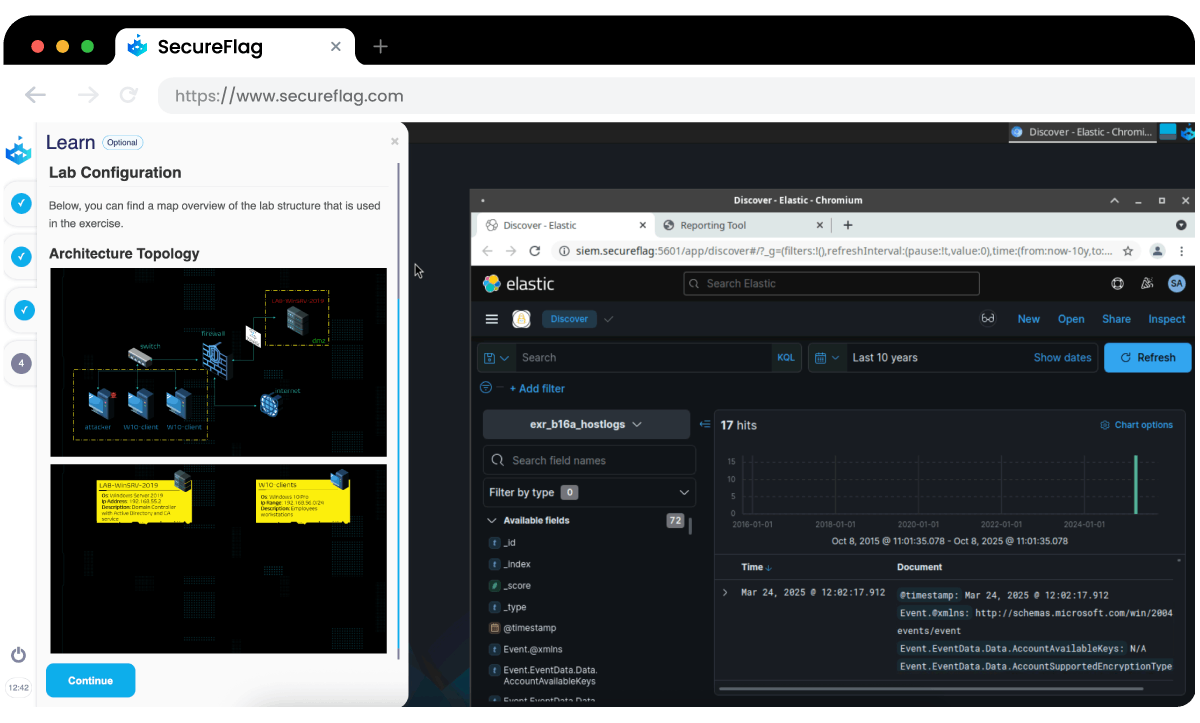Bookmark the page with star icon
The width and height of the screenshot is (1200, 723).
[x=1128, y=252]
